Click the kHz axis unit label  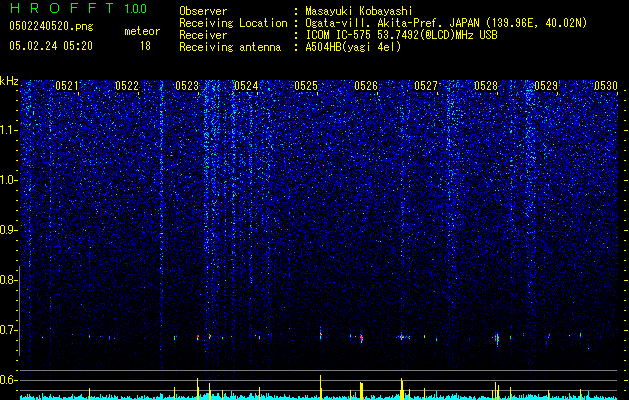pyautogui.click(x=9, y=81)
